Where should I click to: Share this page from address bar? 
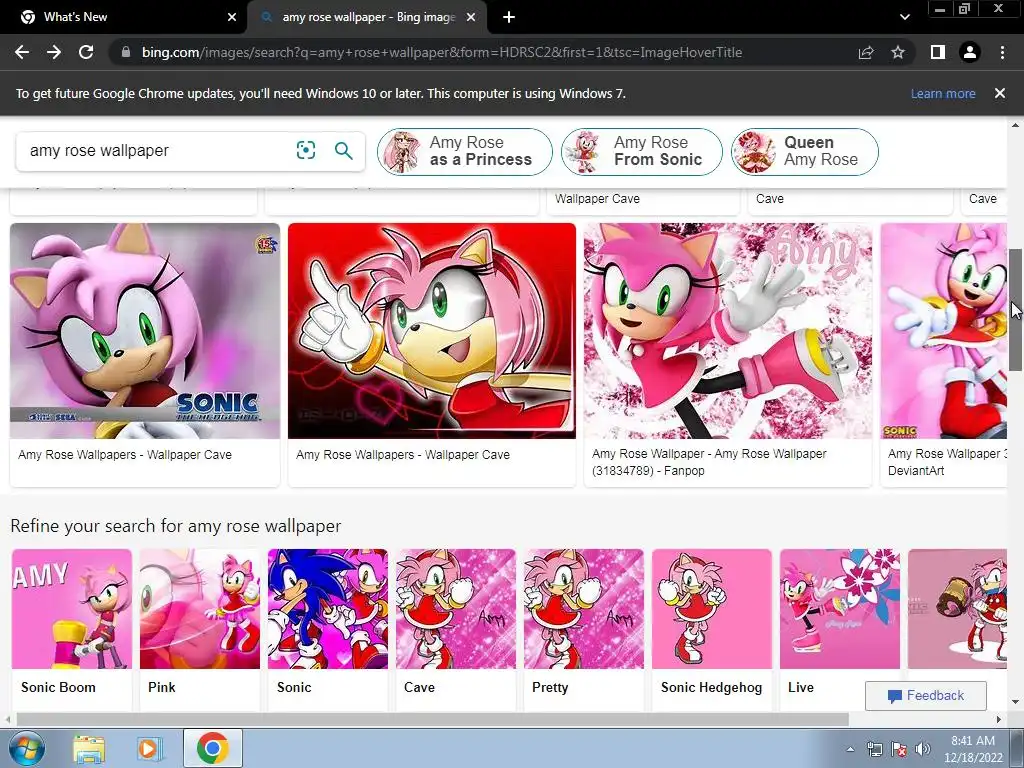click(866, 52)
